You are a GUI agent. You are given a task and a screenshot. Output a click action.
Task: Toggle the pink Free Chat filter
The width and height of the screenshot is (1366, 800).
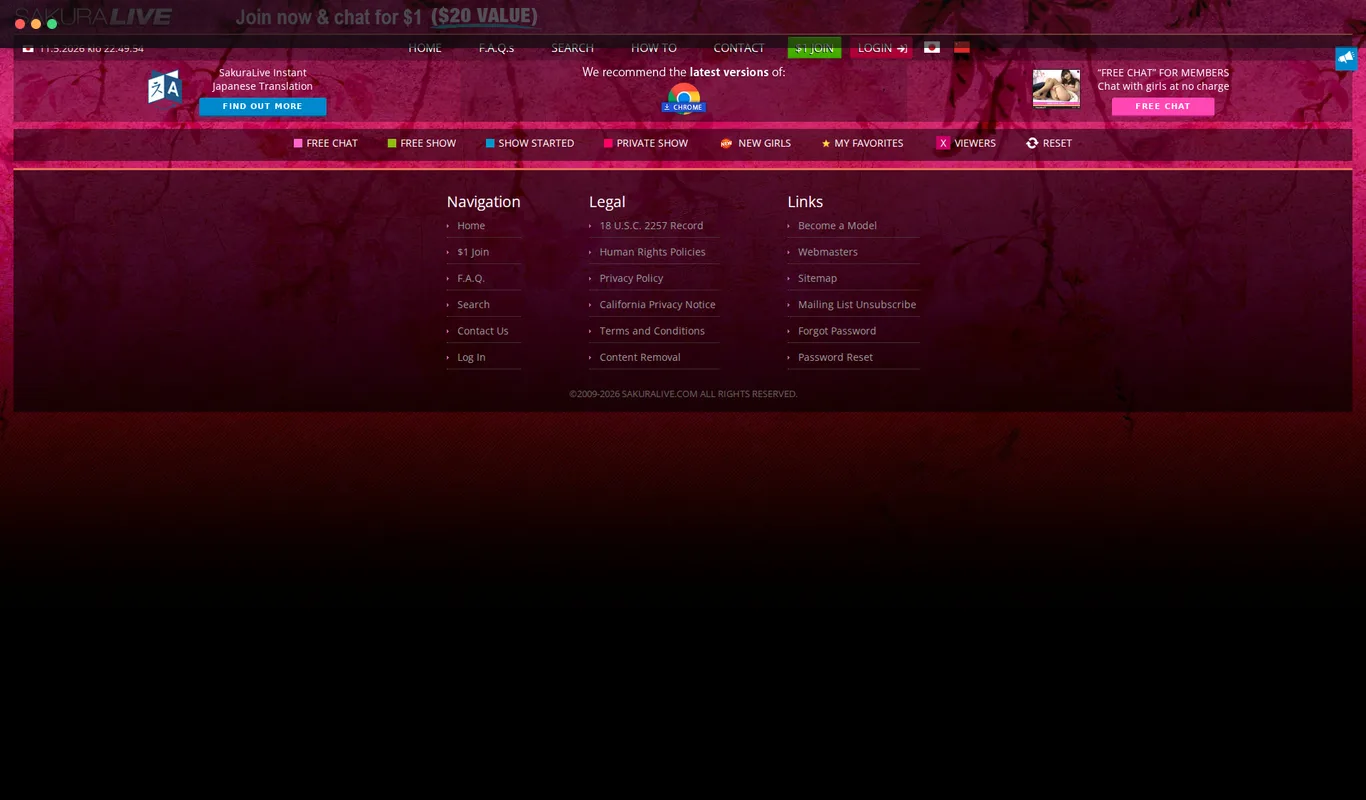[298, 143]
